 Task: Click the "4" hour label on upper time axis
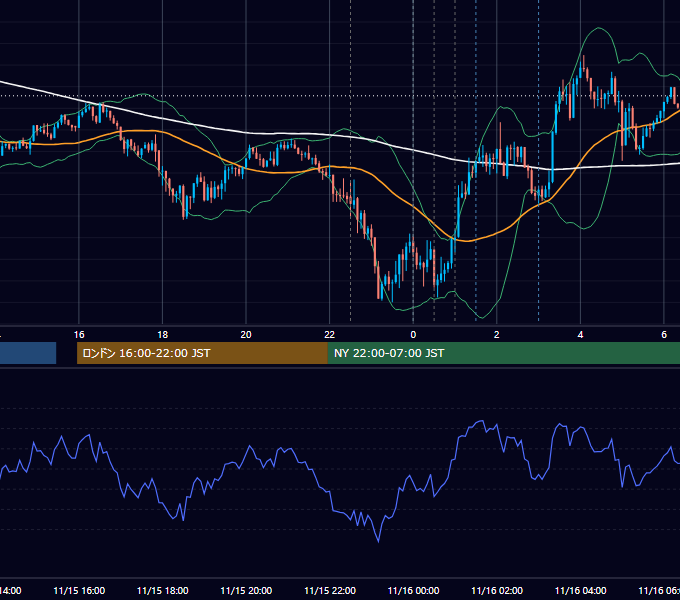(580, 335)
